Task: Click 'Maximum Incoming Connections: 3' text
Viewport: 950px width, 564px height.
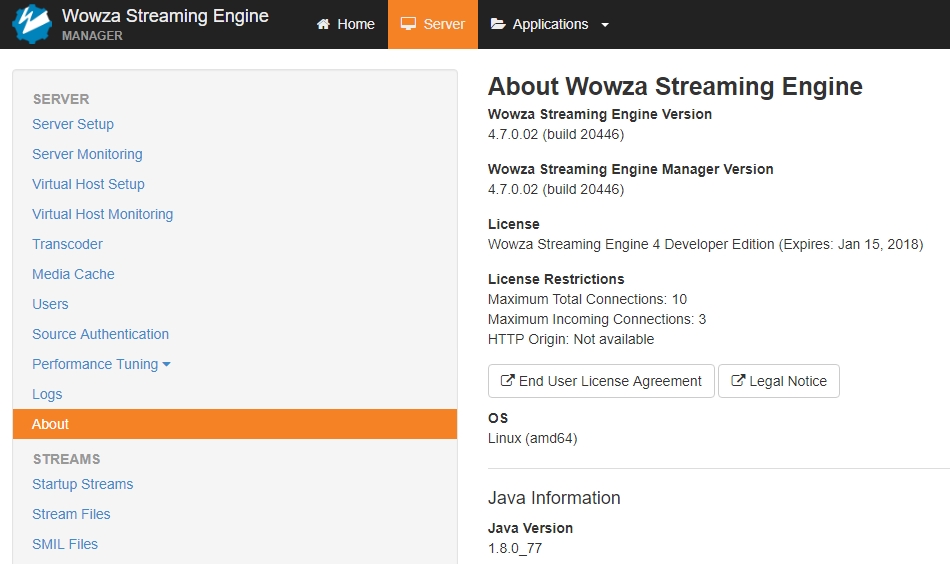Action: tap(597, 319)
